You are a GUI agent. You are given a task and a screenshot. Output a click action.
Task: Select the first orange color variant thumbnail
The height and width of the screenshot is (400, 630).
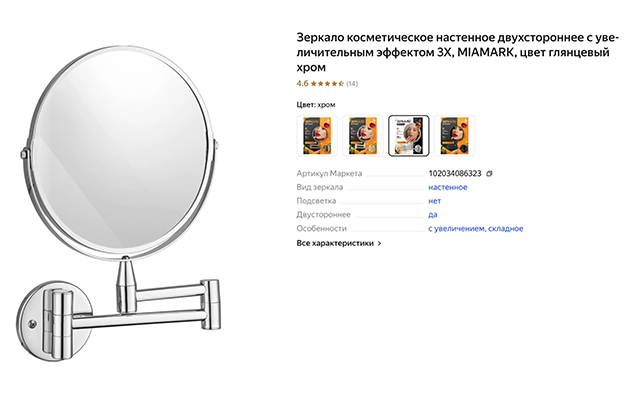[x=317, y=136]
